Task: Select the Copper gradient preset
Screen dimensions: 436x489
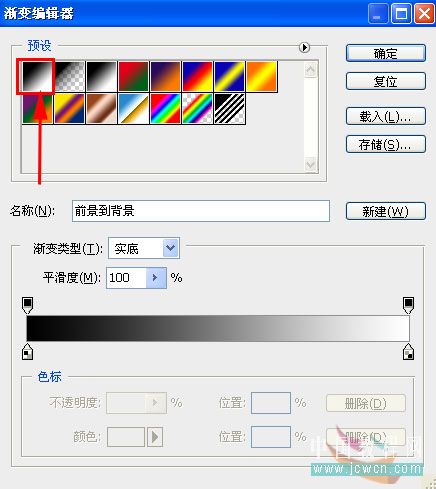Action: coord(101,109)
